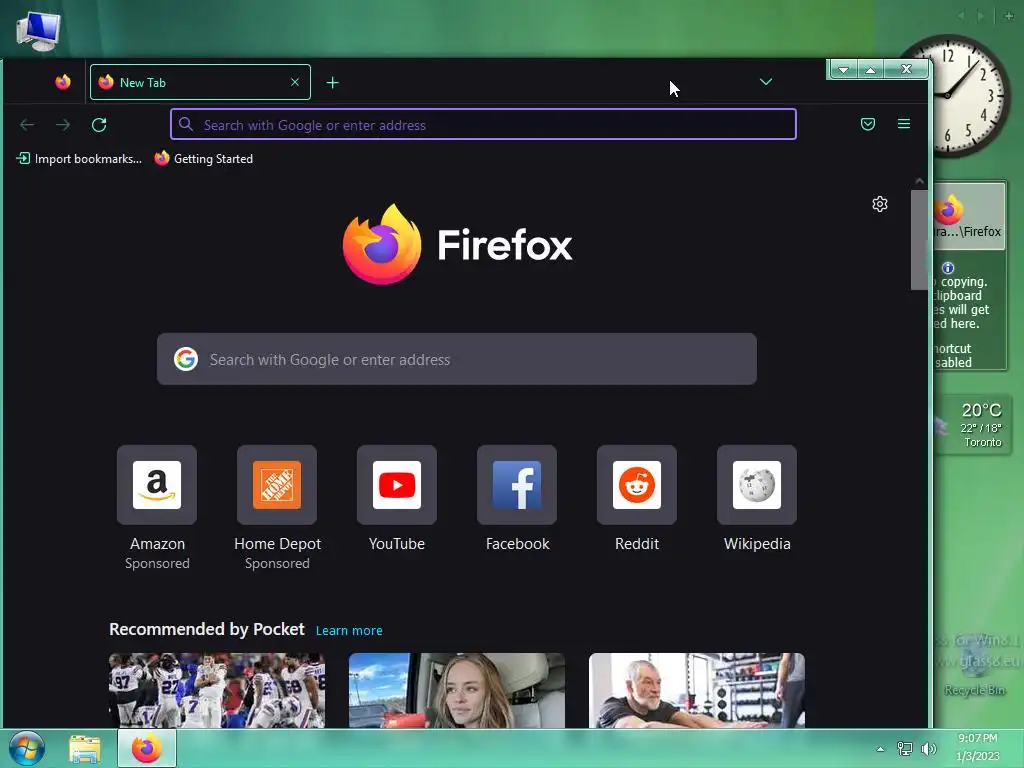Select the Firefox shortcut in sidebar gadget
This screenshot has width=1024, height=768.
pyautogui.click(x=970, y=217)
